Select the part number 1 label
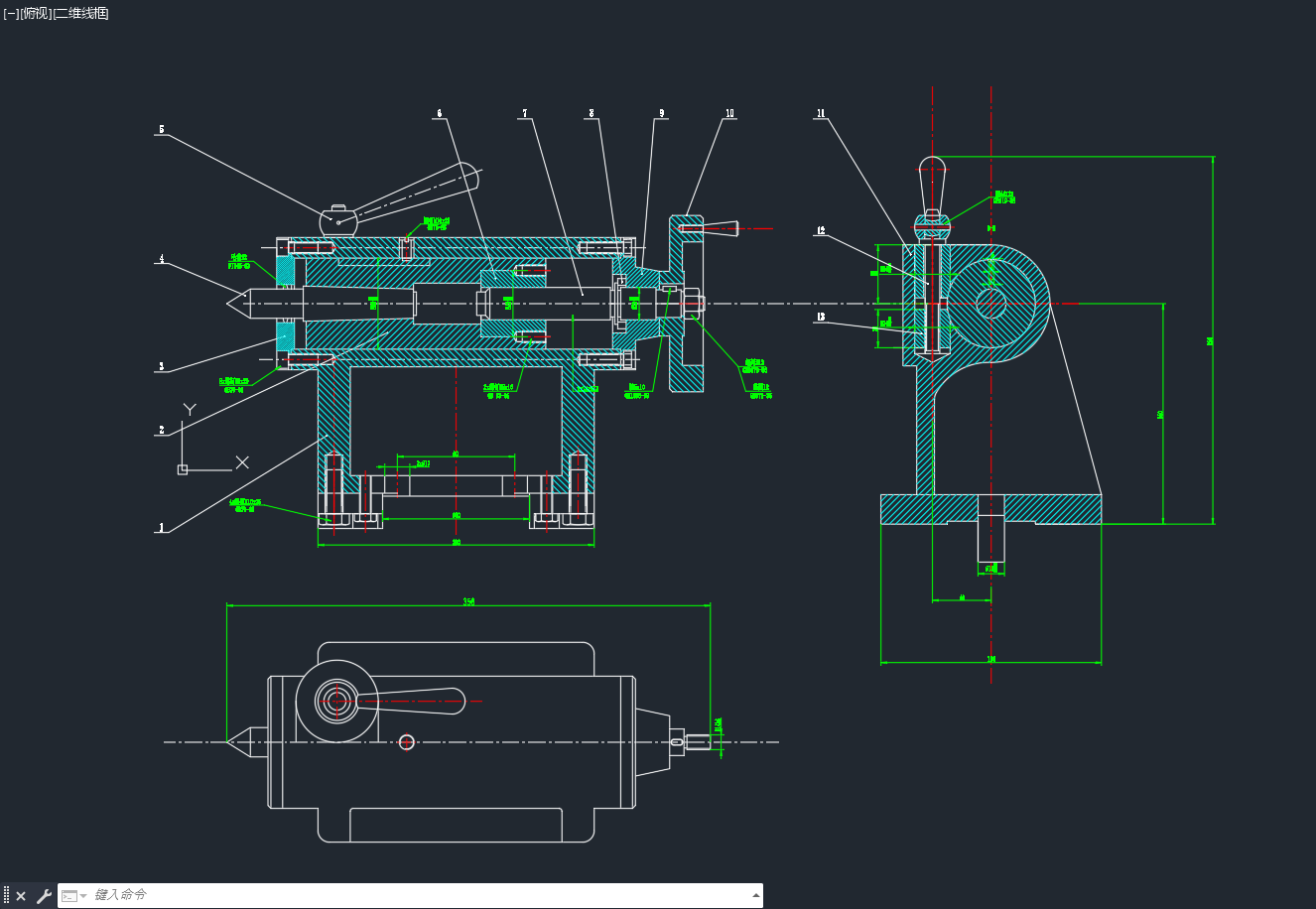Image resolution: width=1316 pixels, height=909 pixels. click(x=161, y=528)
